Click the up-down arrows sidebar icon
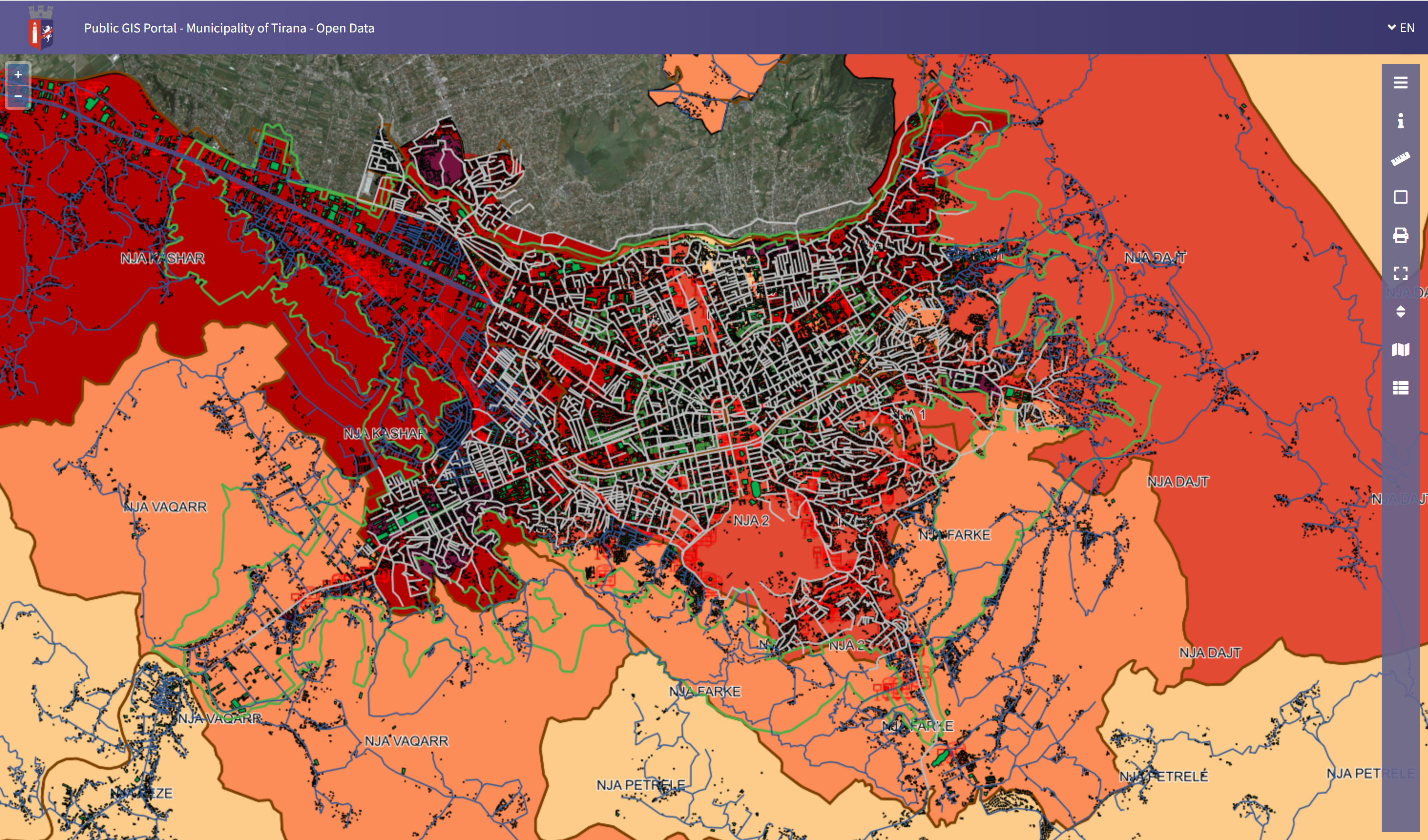 click(x=1400, y=311)
